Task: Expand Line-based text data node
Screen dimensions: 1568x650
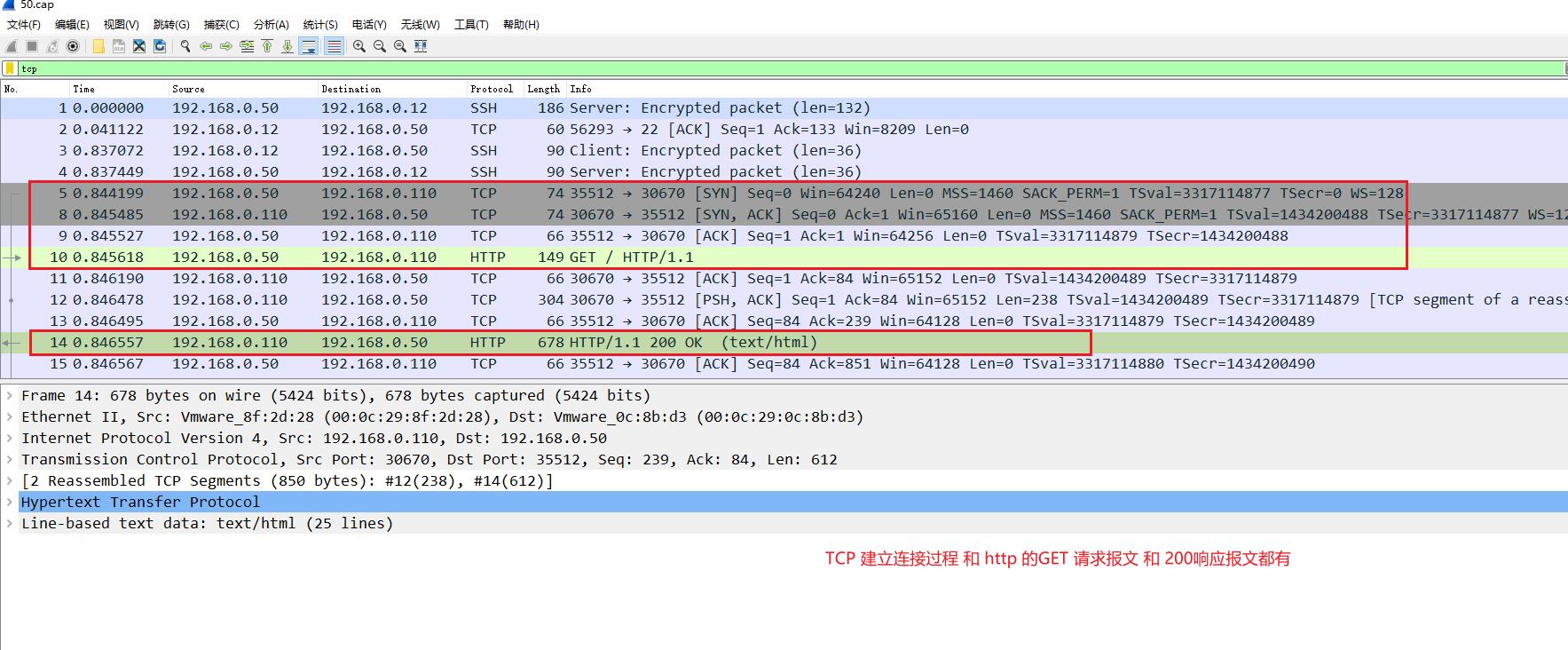Action: [10, 523]
